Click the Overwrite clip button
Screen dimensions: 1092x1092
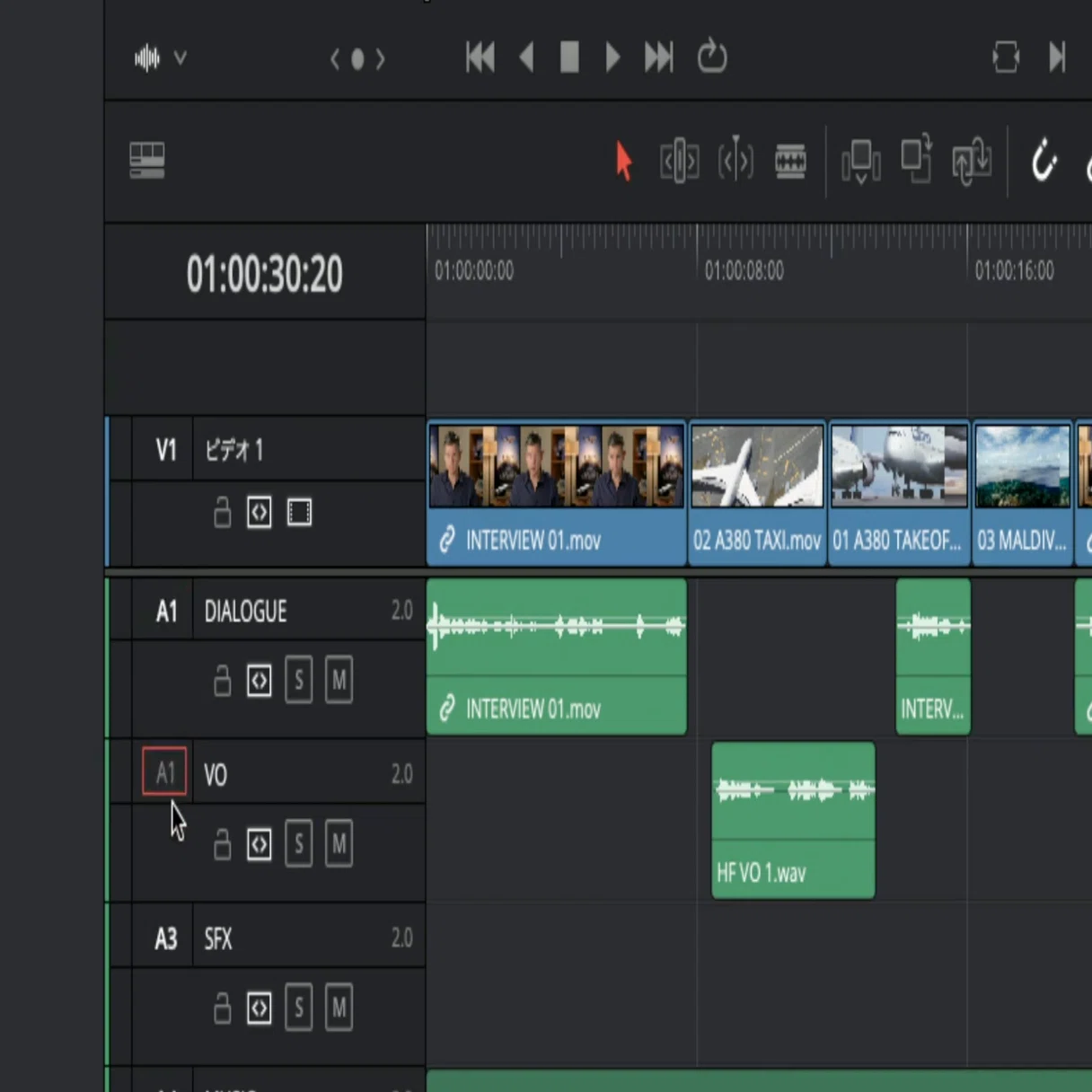916,160
